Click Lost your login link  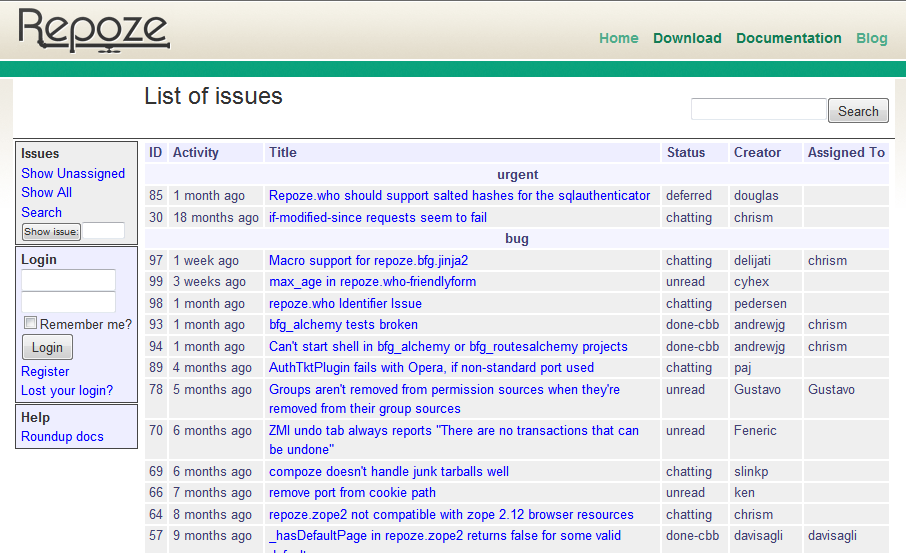67,391
